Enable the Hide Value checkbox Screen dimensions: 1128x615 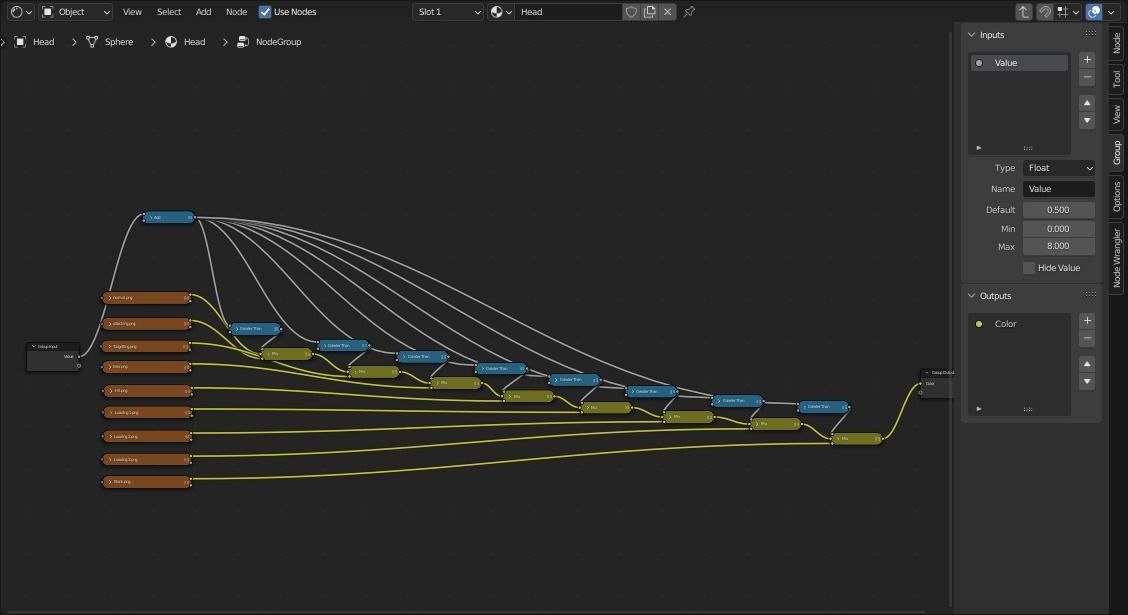click(1029, 268)
